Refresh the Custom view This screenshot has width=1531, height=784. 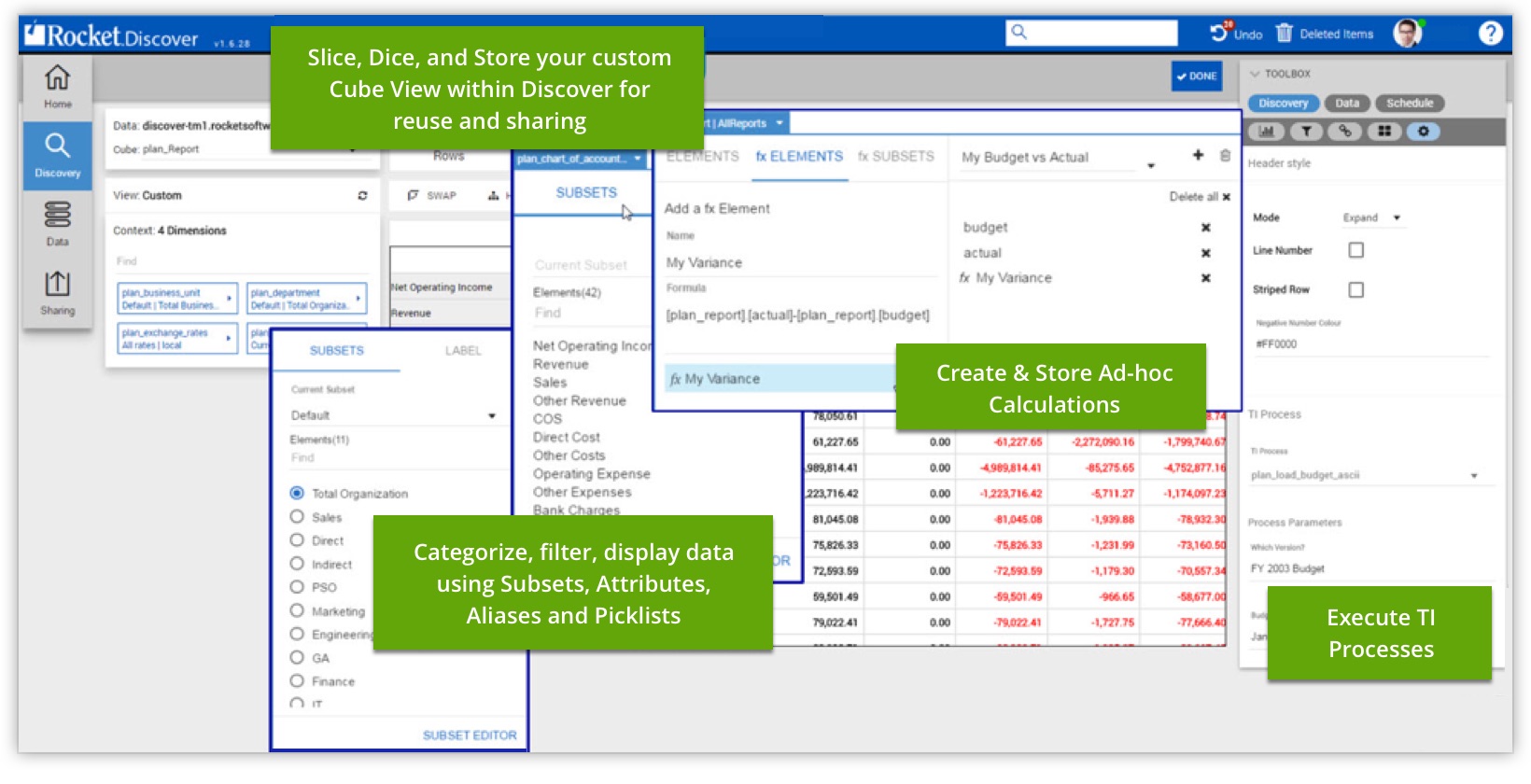tap(362, 196)
